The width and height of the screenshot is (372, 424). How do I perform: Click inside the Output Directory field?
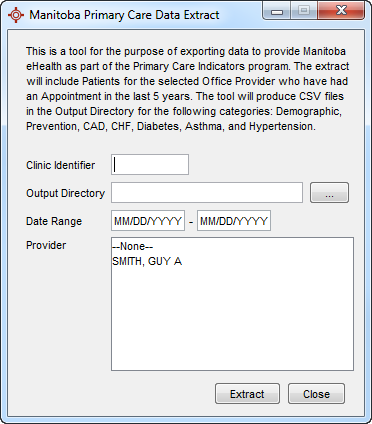point(207,192)
